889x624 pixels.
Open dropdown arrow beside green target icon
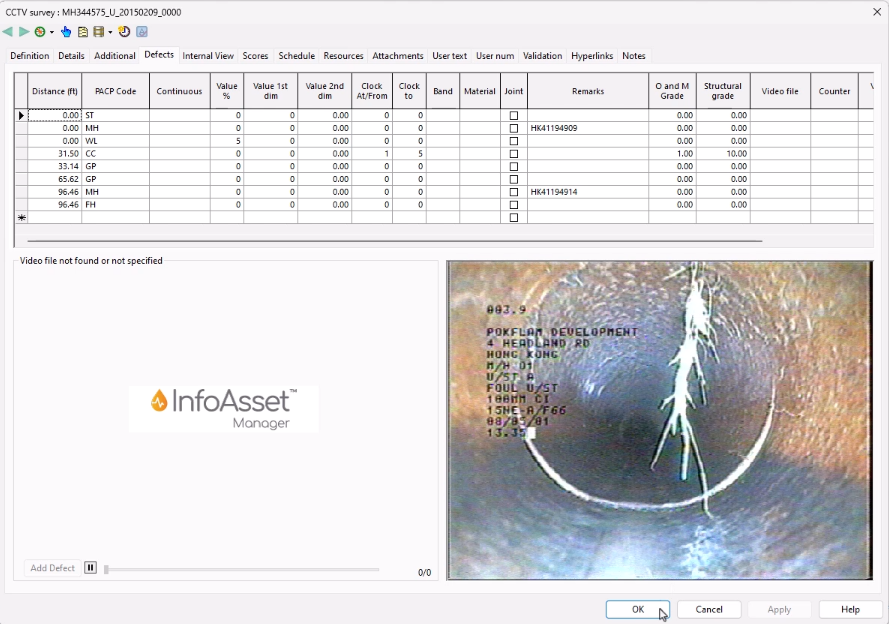pyautogui.click(x=50, y=32)
